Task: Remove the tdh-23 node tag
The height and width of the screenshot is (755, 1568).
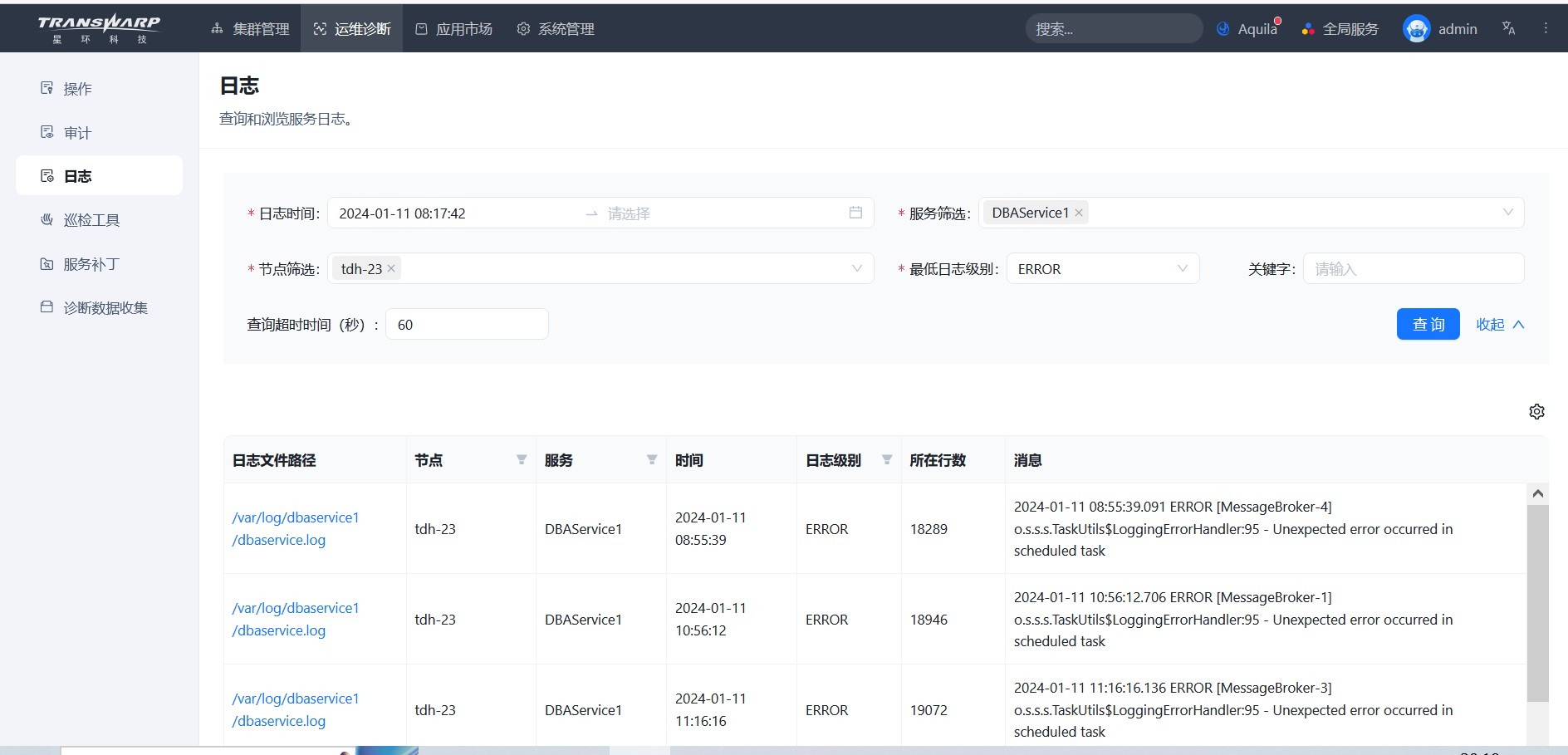Action: pyautogui.click(x=391, y=268)
